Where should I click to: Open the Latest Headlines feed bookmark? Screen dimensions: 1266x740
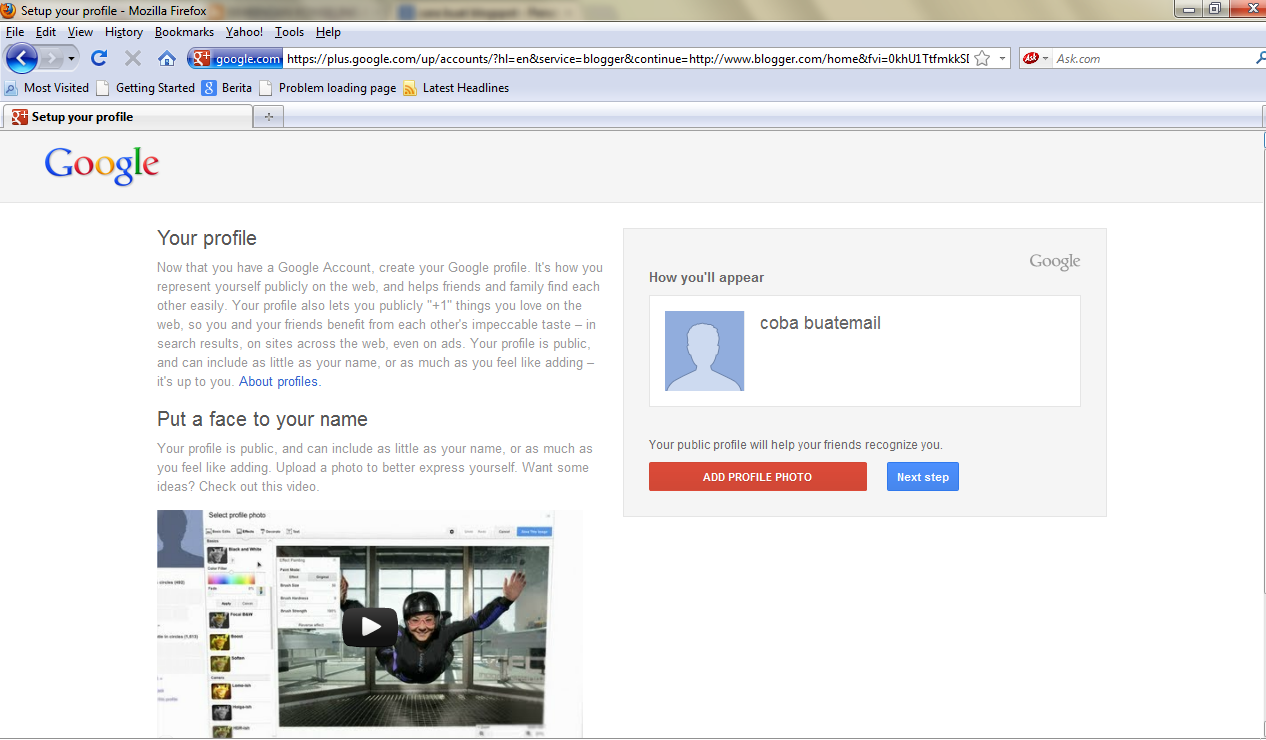coord(456,88)
